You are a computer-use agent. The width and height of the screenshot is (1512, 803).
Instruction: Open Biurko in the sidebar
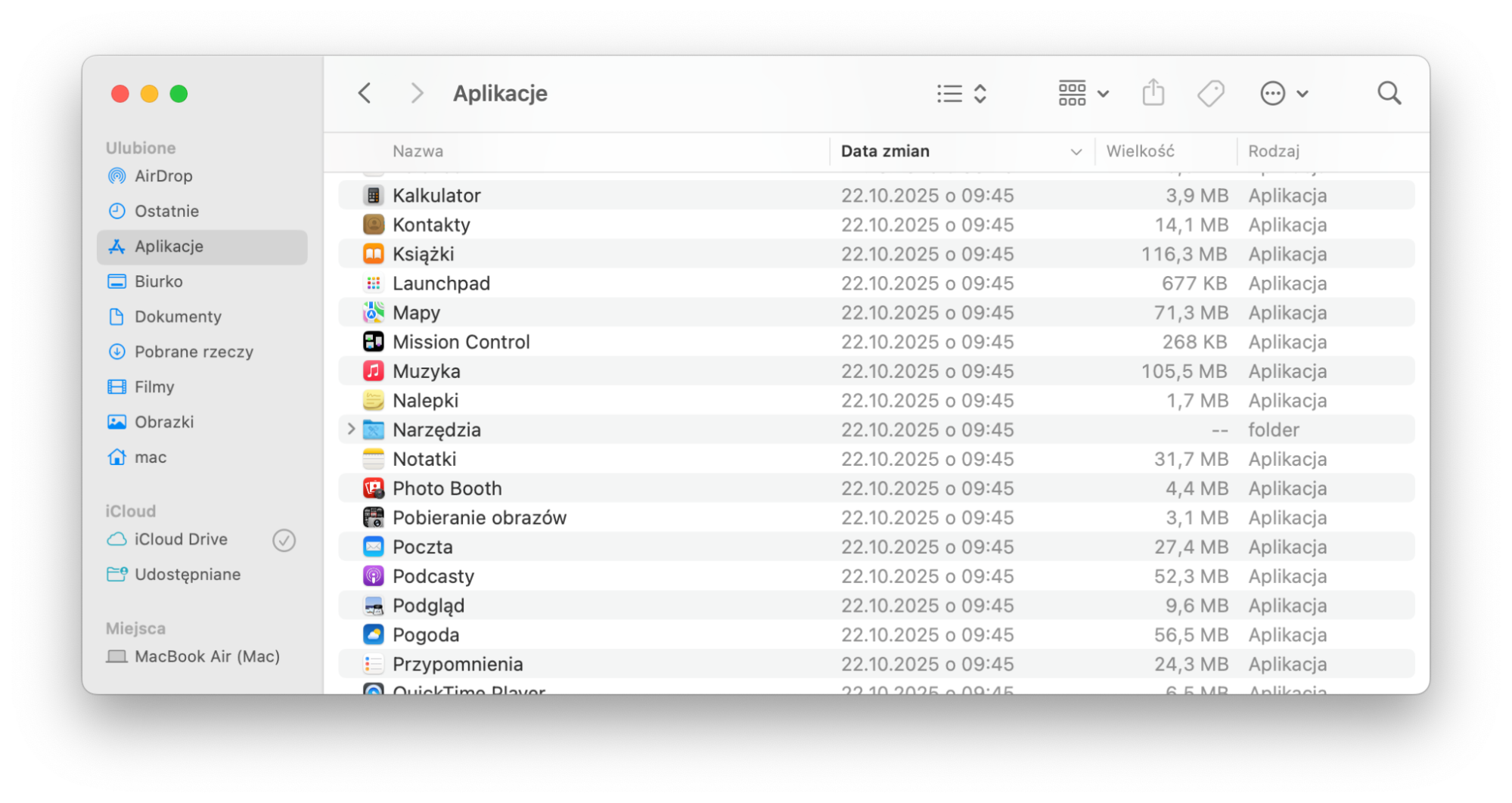(202, 281)
